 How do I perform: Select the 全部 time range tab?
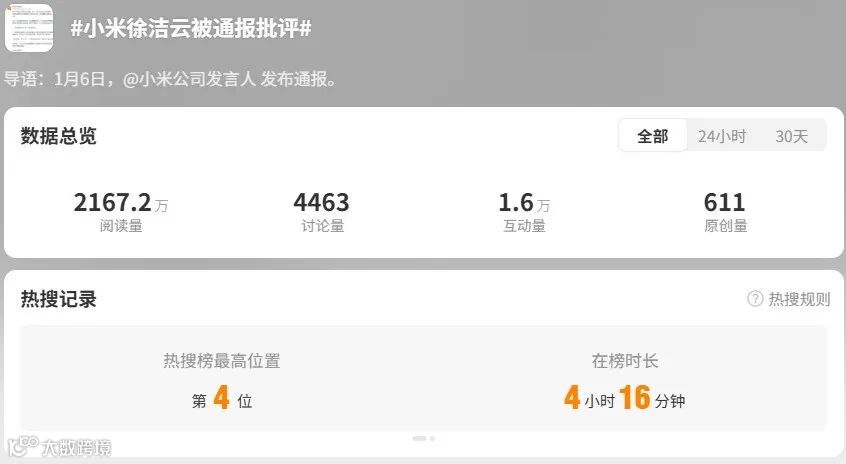pos(653,135)
